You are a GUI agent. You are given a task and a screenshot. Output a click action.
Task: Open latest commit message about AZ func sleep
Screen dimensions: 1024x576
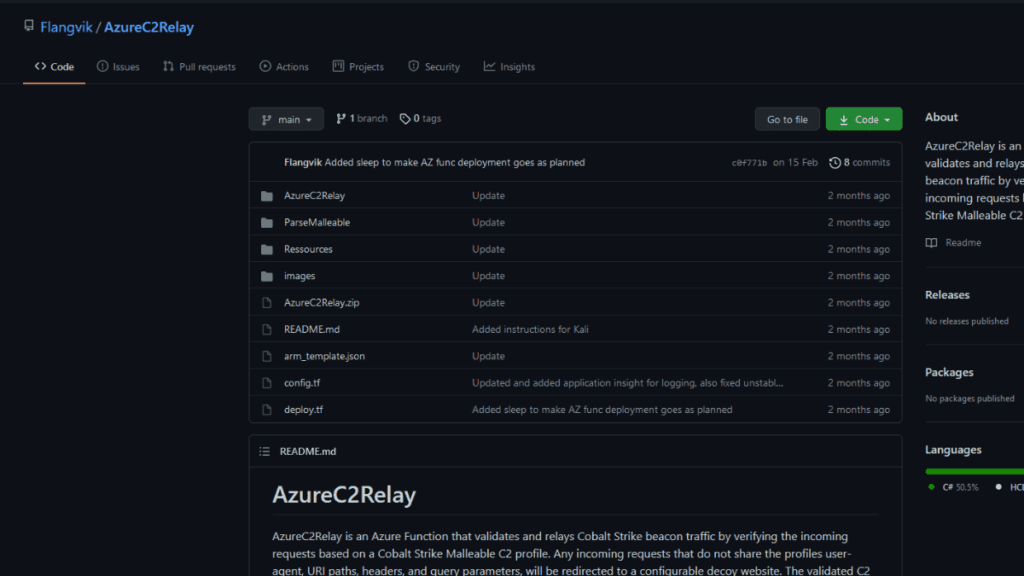click(455, 162)
